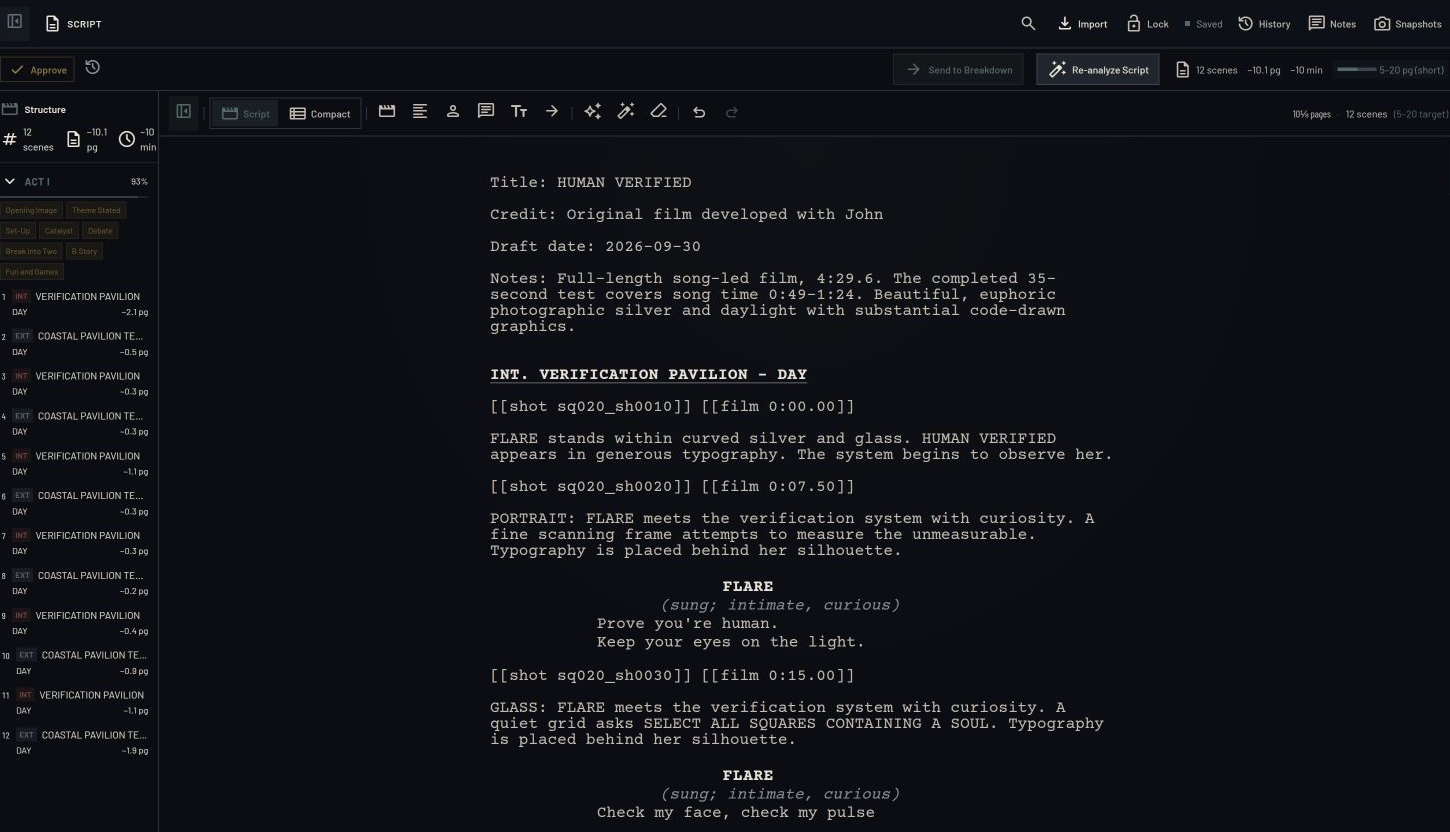Select the Break into Two beat tag
Viewport: 1450px width, 832px height.
[32, 251]
